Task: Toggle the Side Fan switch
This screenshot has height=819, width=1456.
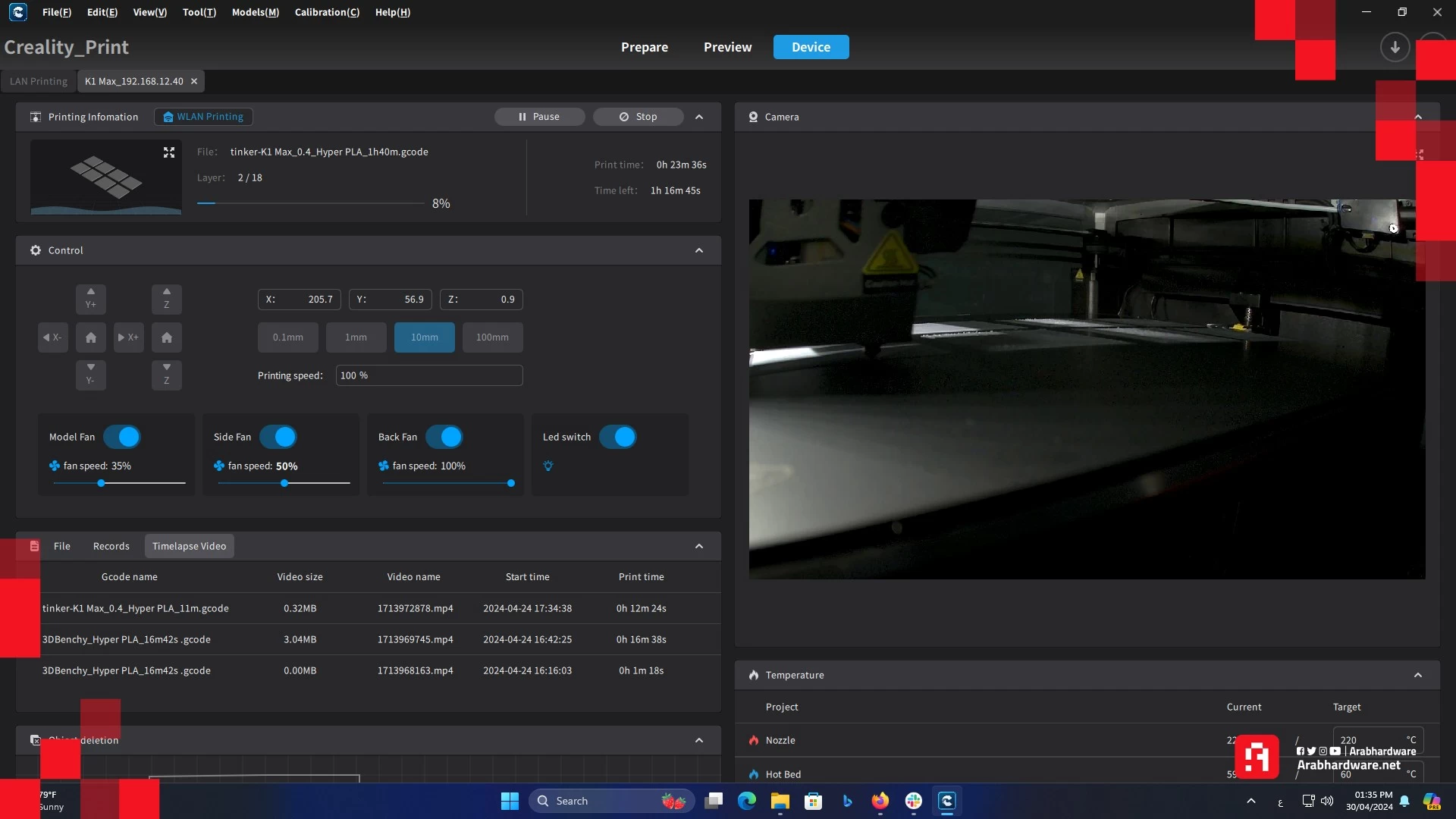Action: 278,437
